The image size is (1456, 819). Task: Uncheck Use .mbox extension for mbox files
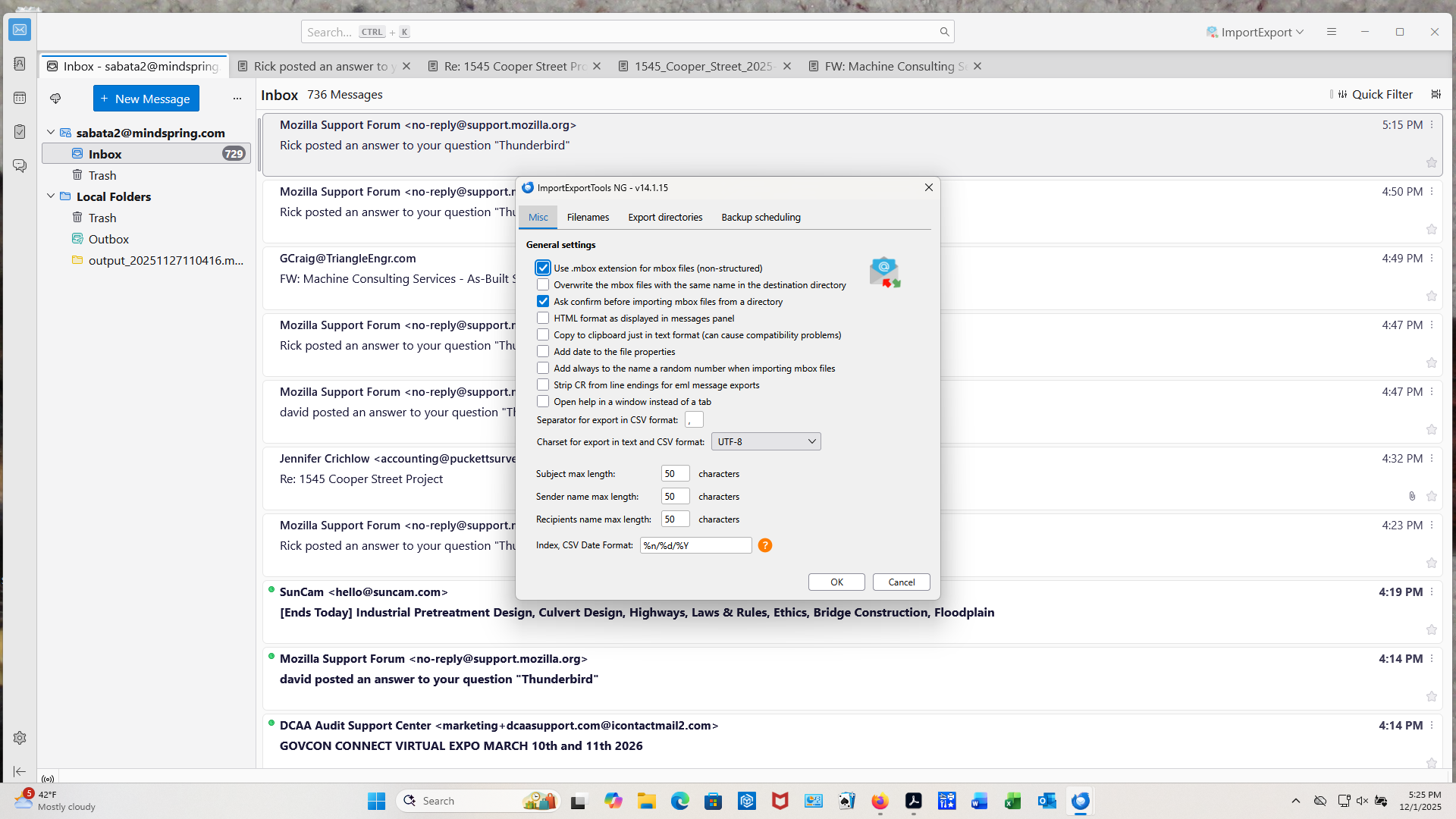click(543, 268)
